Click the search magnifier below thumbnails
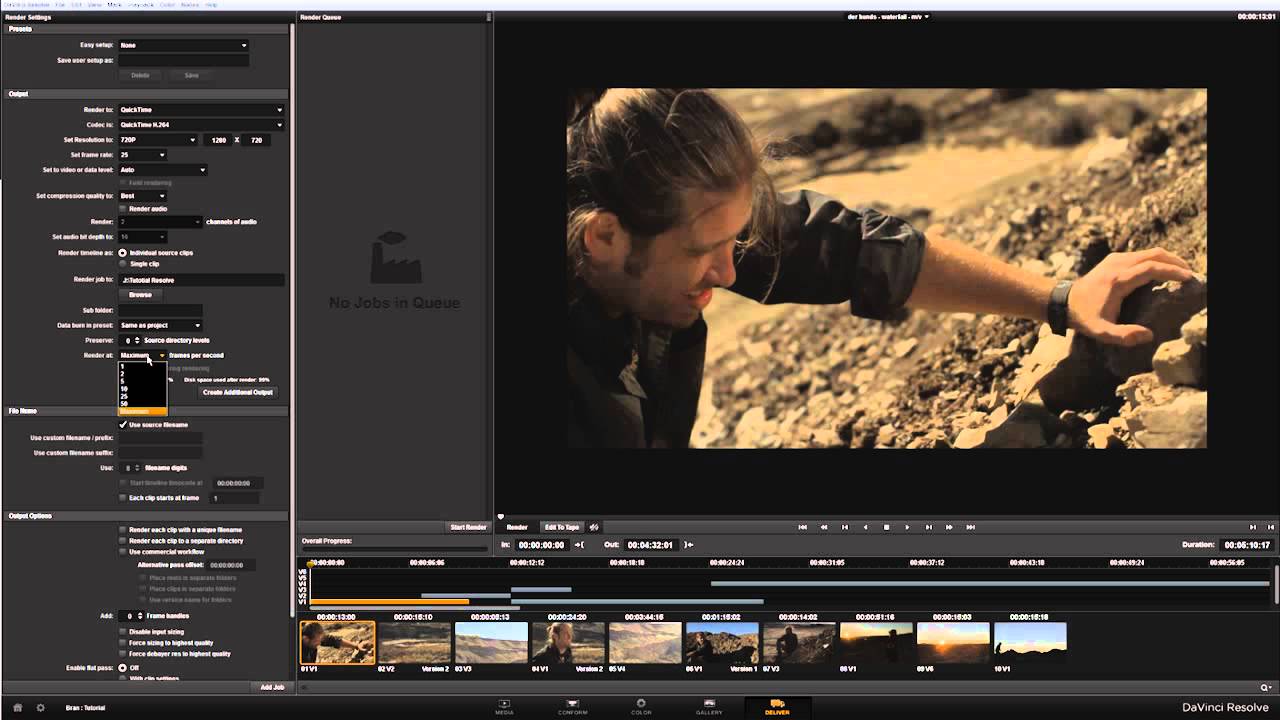The image size is (1280, 720). (x=1265, y=688)
